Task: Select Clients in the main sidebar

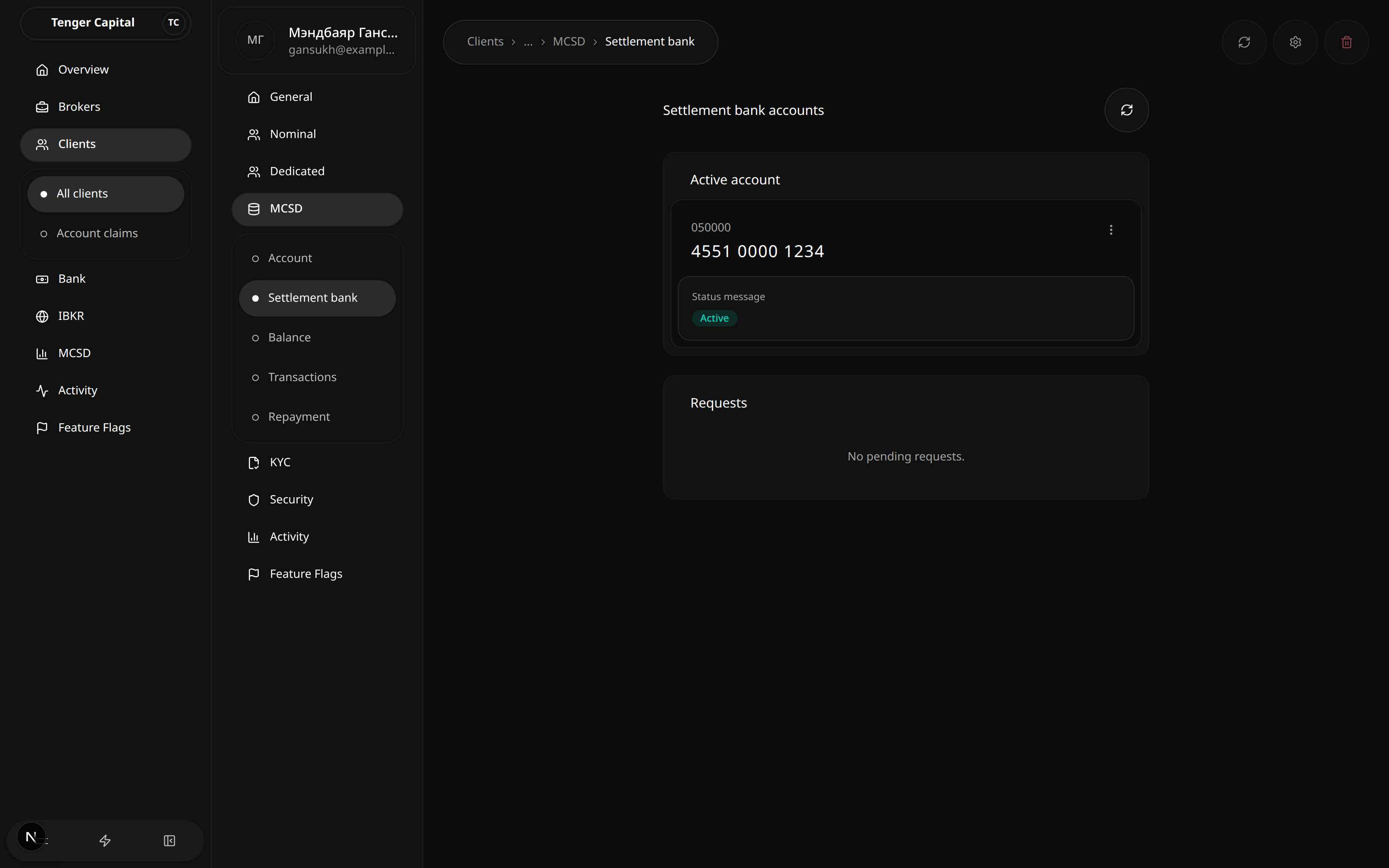Action: (x=105, y=144)
